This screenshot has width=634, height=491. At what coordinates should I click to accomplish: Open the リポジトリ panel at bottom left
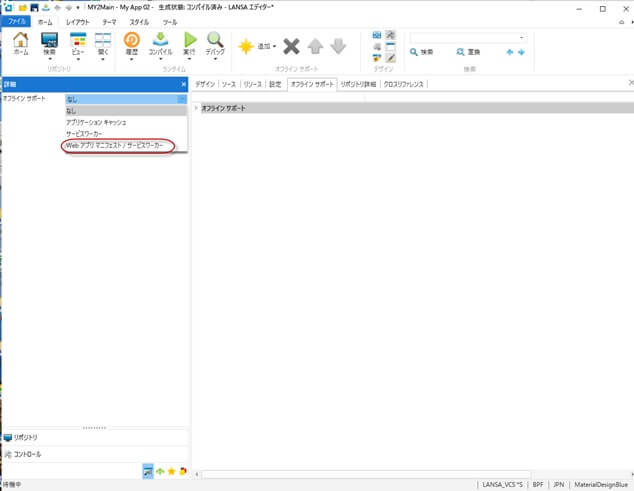coord(28,437)
